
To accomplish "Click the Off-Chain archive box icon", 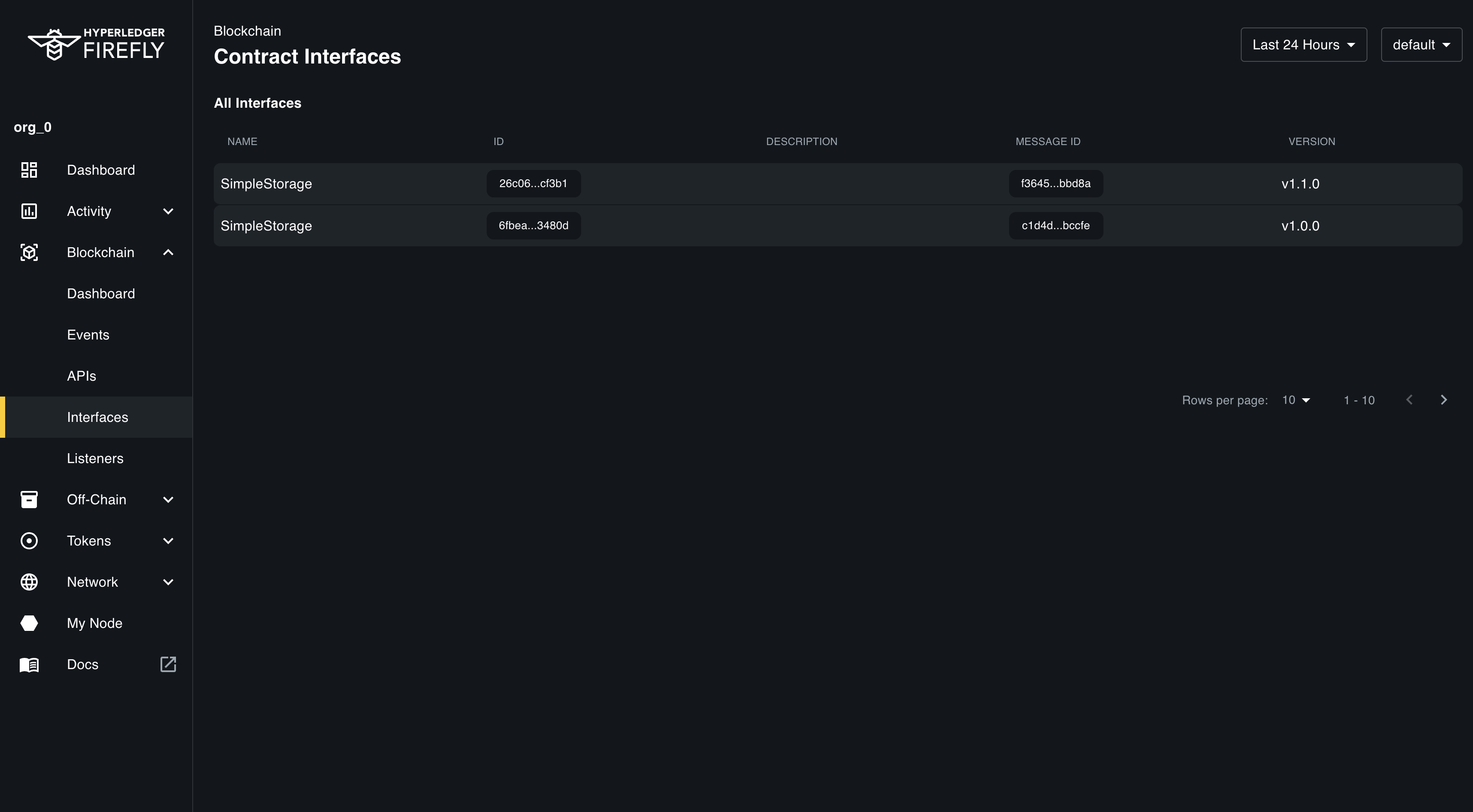I will tap(29, 499).
